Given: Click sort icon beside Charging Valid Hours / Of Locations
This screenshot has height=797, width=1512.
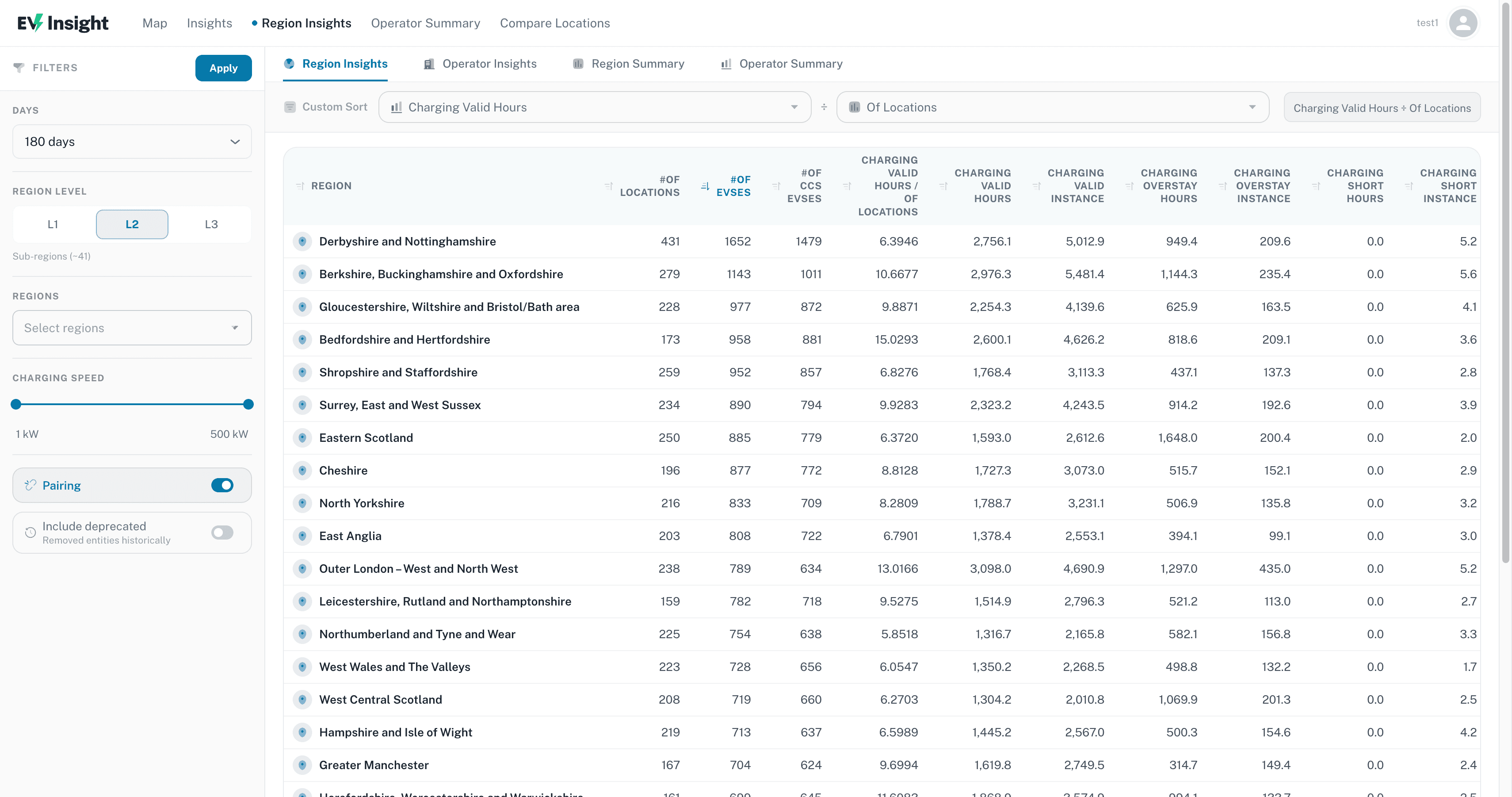Looking at the screenshot, I should pos(847,186).
